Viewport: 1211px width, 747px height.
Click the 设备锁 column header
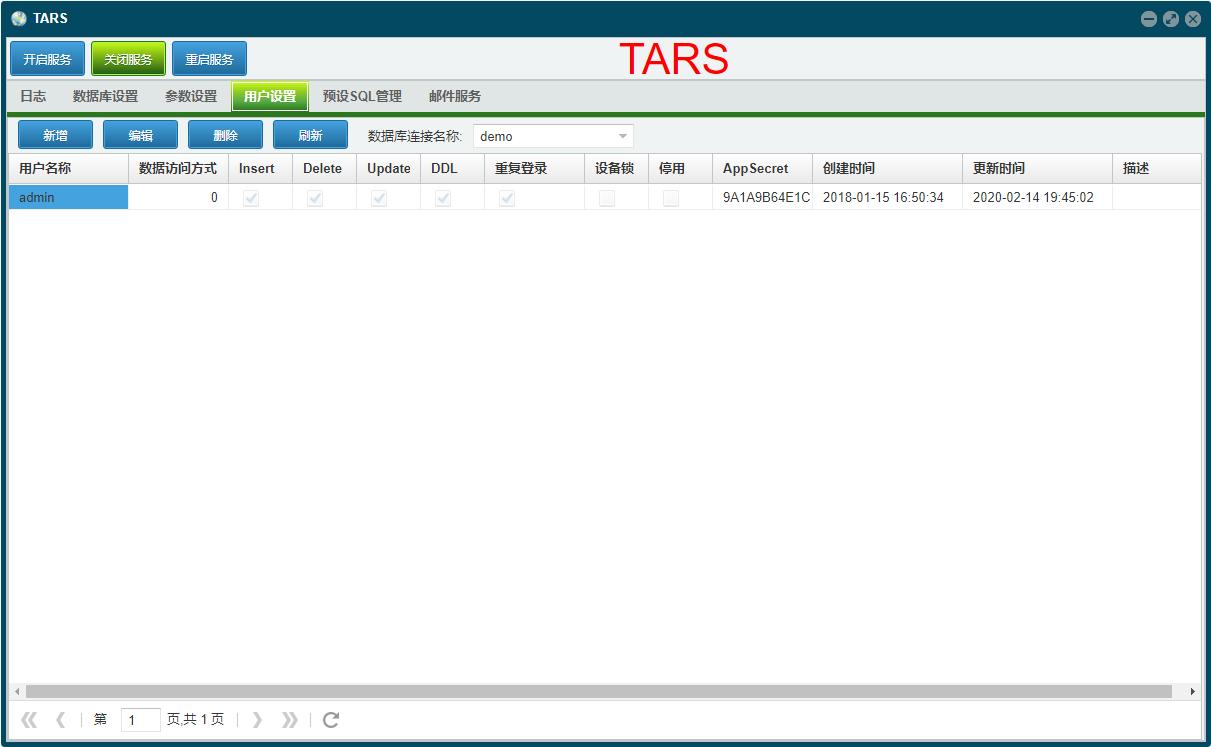[616, 168]
